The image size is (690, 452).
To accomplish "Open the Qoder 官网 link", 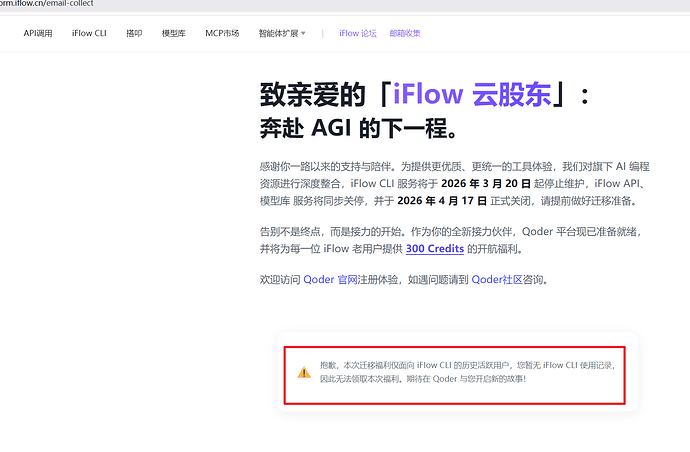I will (x=330, y=279).
